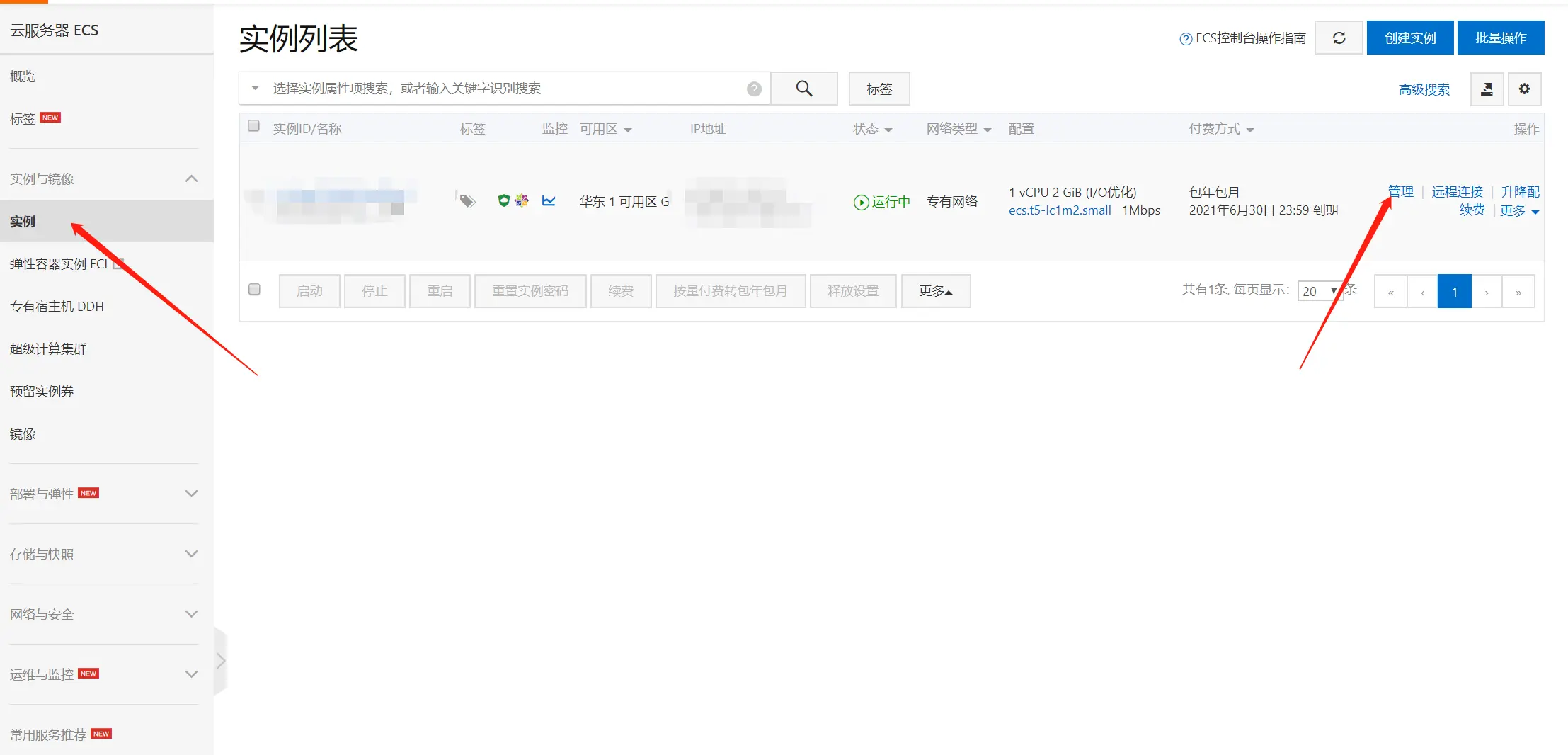
Task: Click the 停止 batch button
Action: click(x=374, y=291)
